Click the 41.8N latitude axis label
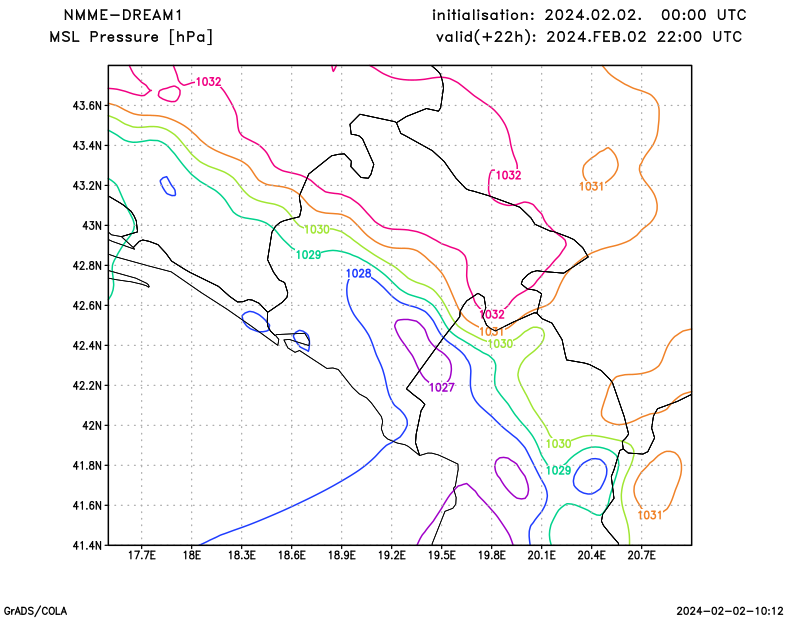Viewport: 800px width, 618px height. tap(87, 465)
